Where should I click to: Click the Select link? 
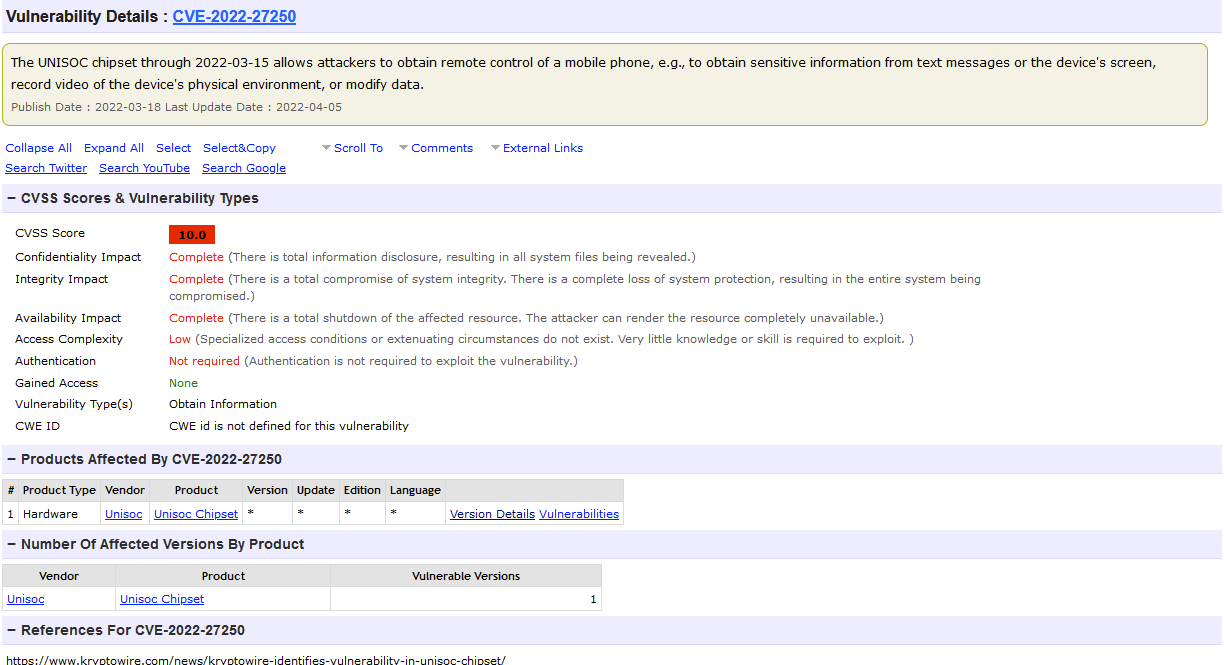[173, 148]
